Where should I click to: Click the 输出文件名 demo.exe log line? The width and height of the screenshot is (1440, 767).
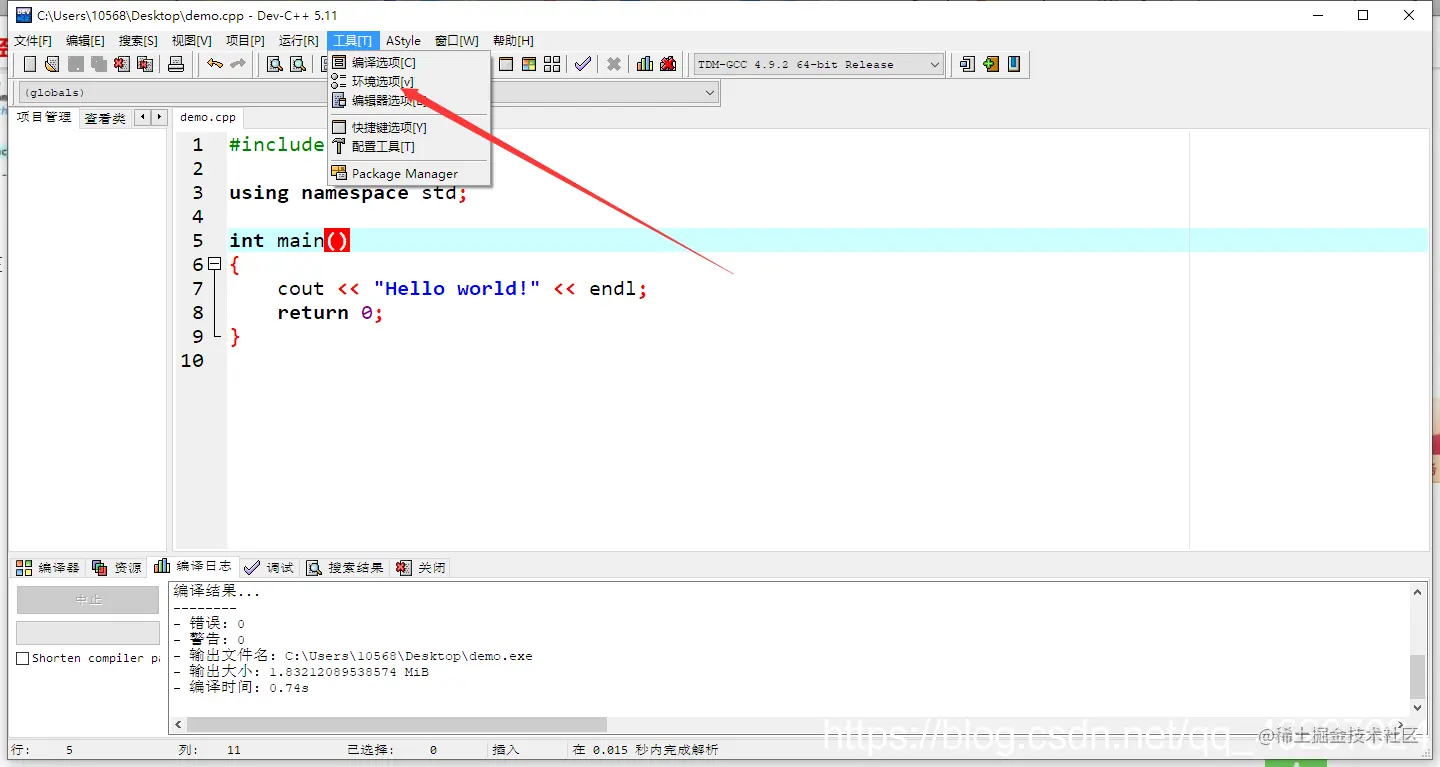(353, 656)
